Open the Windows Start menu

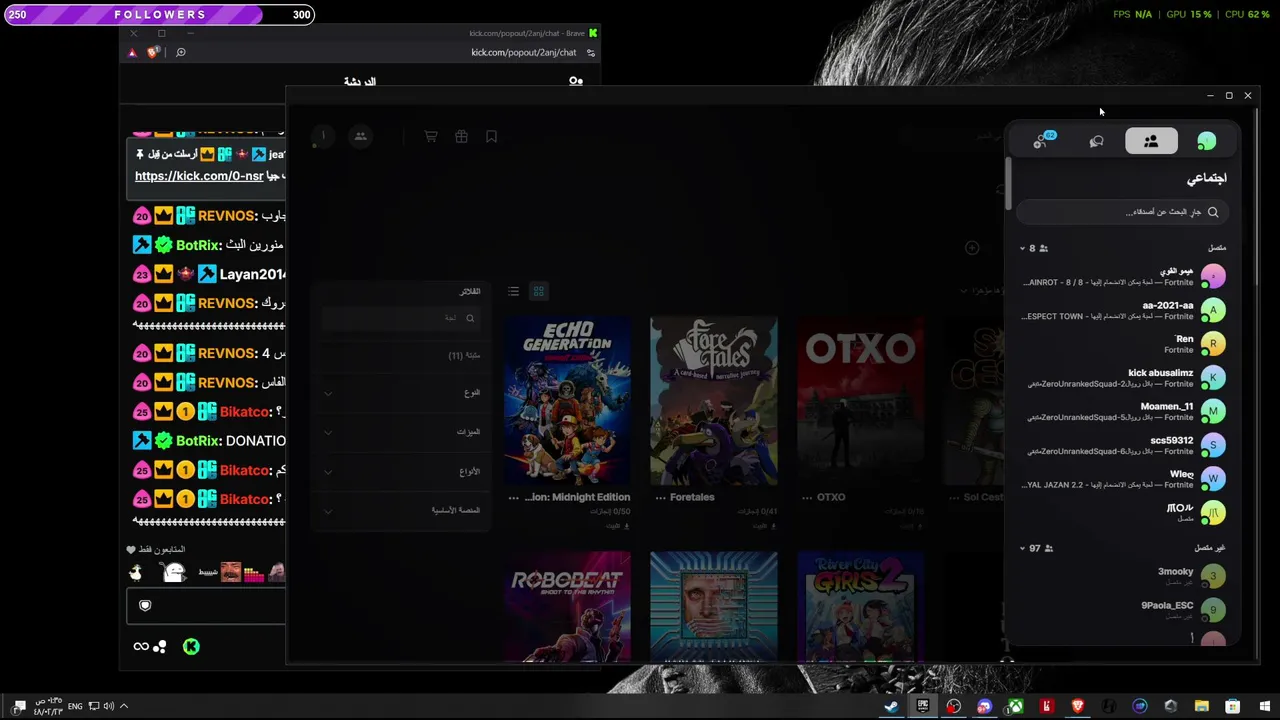(x=1264, y=707)
